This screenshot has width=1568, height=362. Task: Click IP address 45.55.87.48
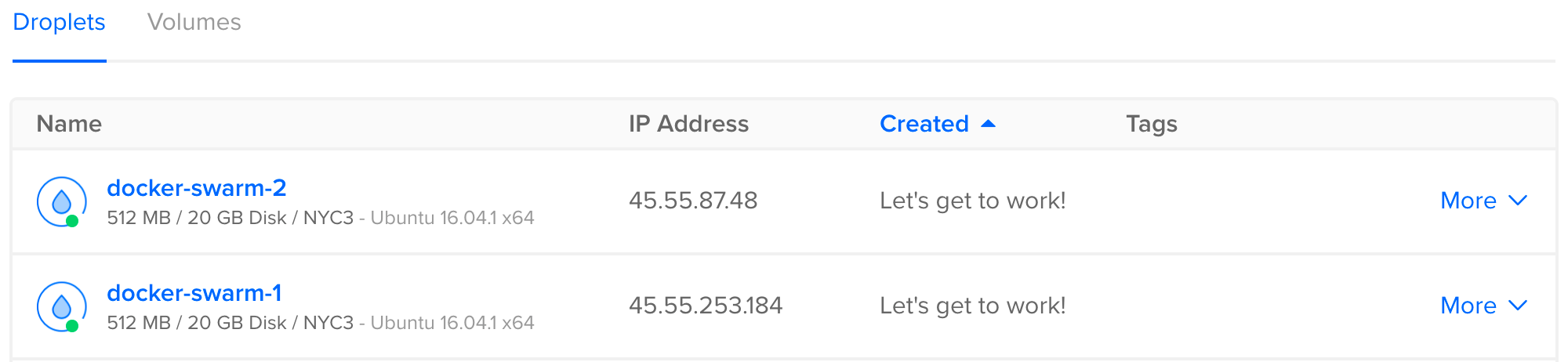point(693,201)
